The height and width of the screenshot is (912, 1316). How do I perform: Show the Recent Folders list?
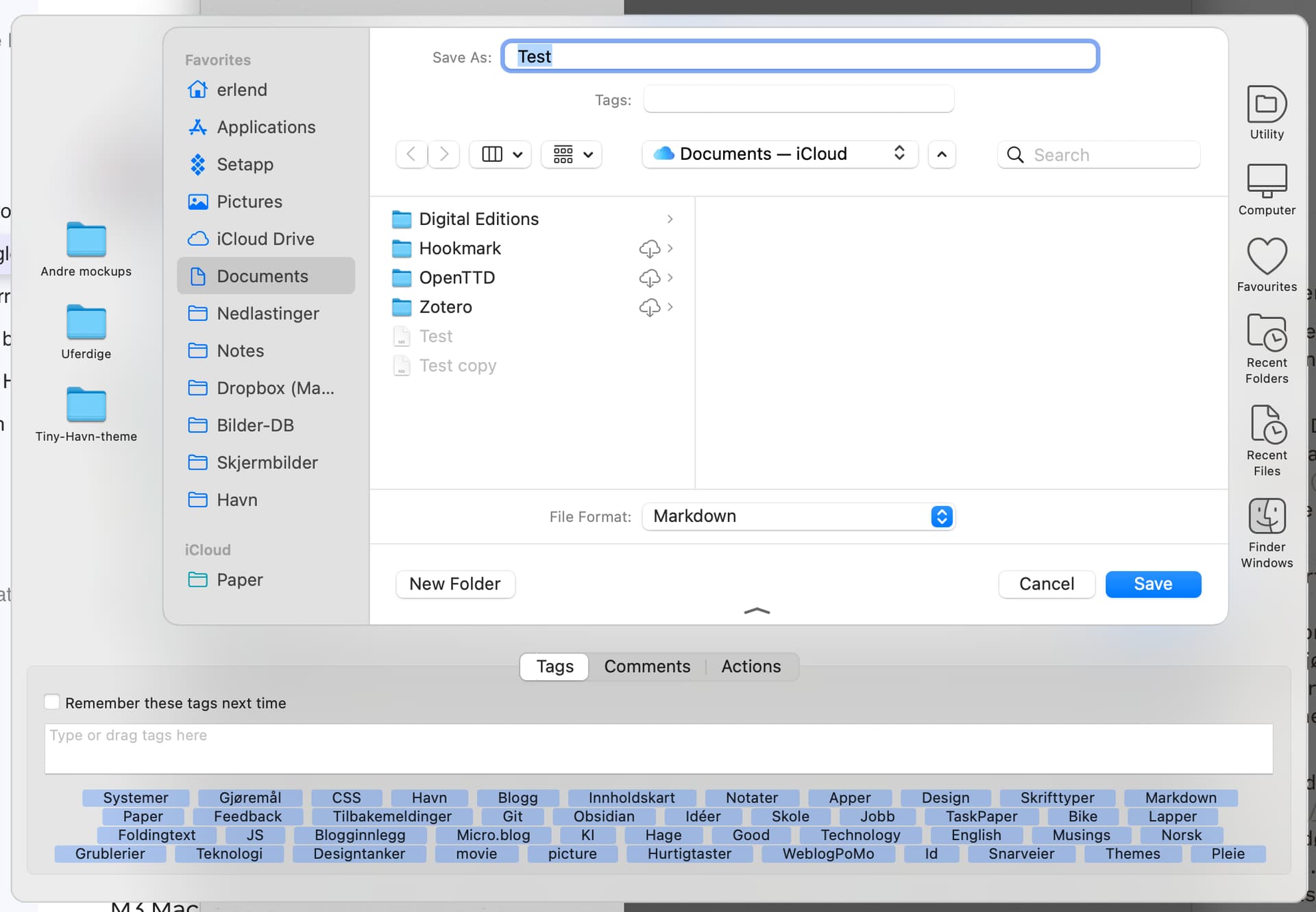1266,333
